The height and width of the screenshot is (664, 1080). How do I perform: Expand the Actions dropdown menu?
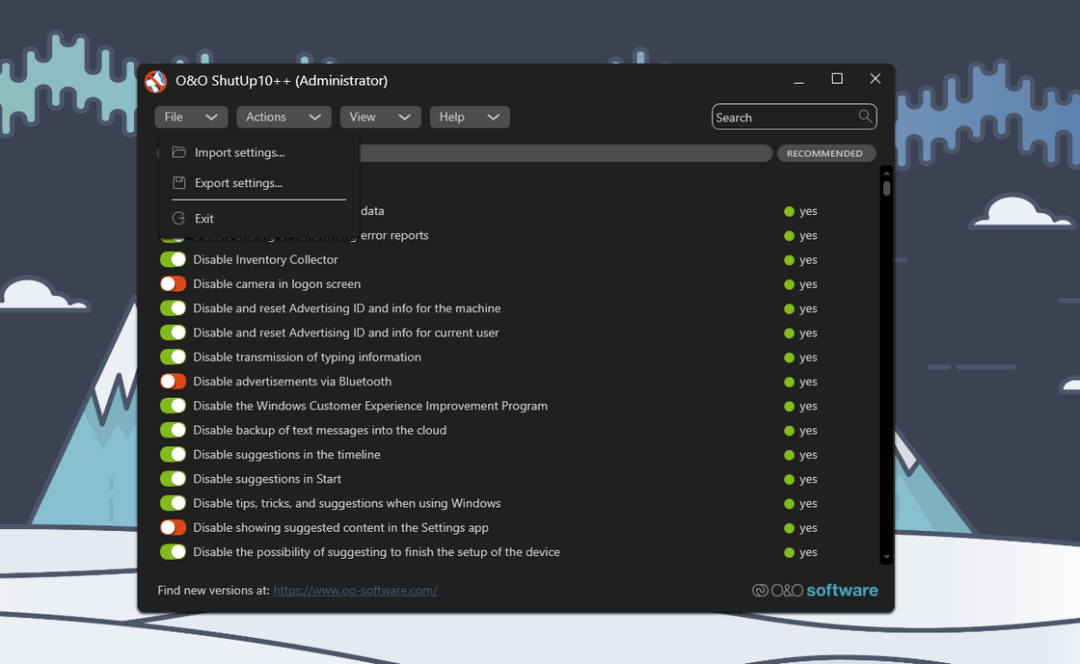tap(283, 117)
